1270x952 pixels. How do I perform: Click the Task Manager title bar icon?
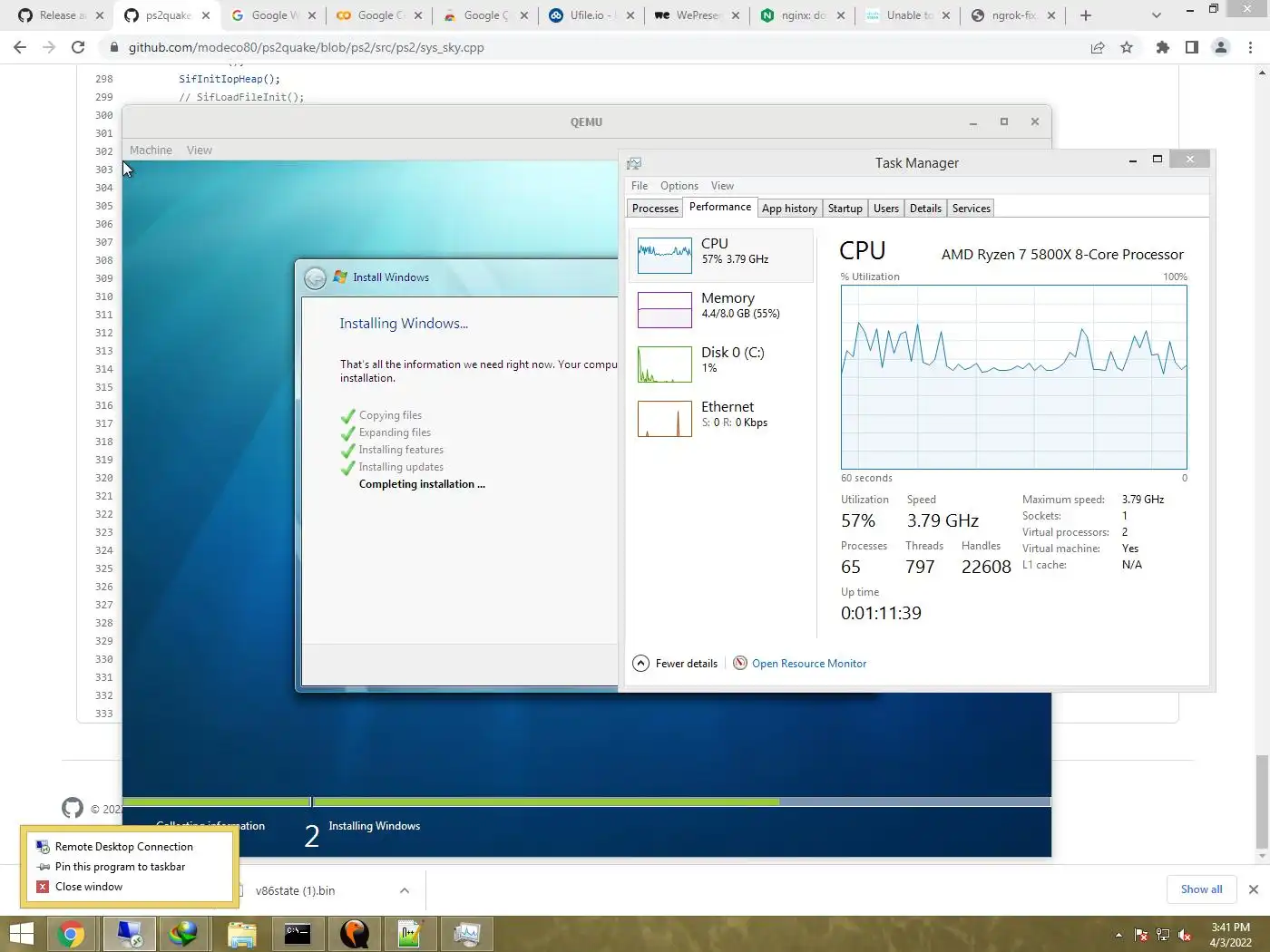coord(634,163)
